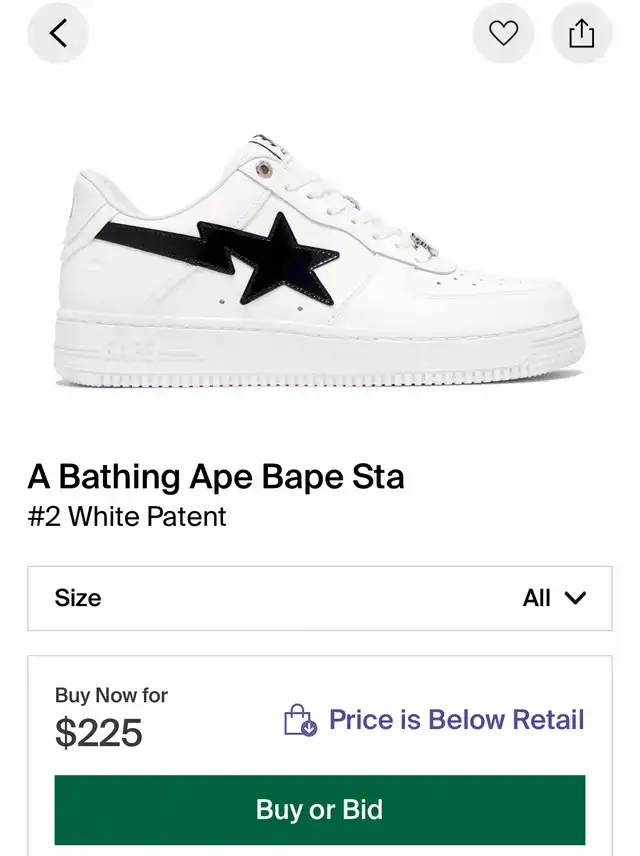Viewport: 640px width, 856px height.
Task: Go back using the left arrow icon
Action: [x=58, y=33]
